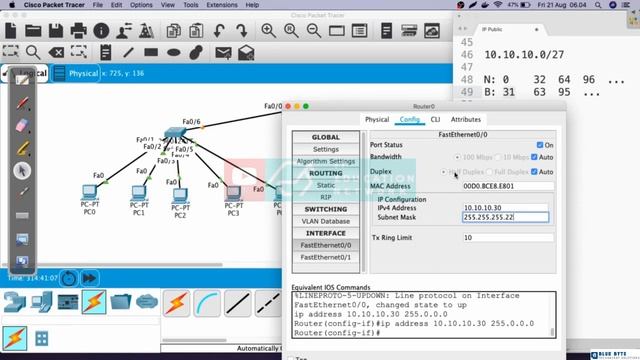
Task: Select FastEthernet0/1 interface
Action: tap(326, 257)
